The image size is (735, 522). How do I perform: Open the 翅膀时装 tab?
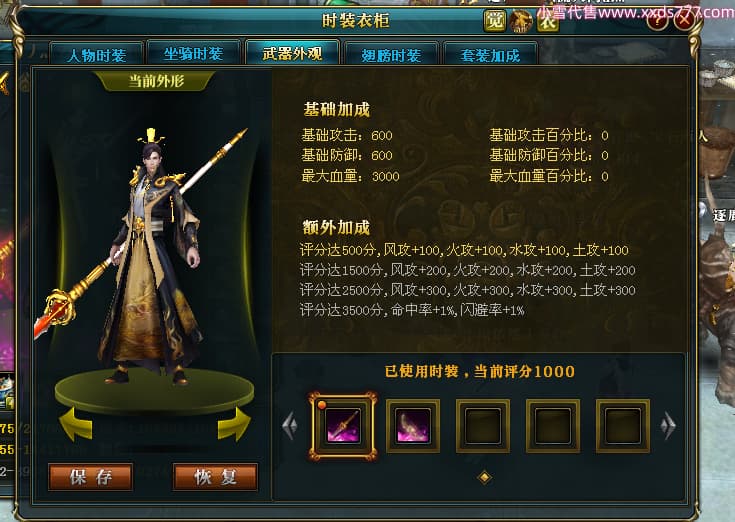[x=391, y=55]
